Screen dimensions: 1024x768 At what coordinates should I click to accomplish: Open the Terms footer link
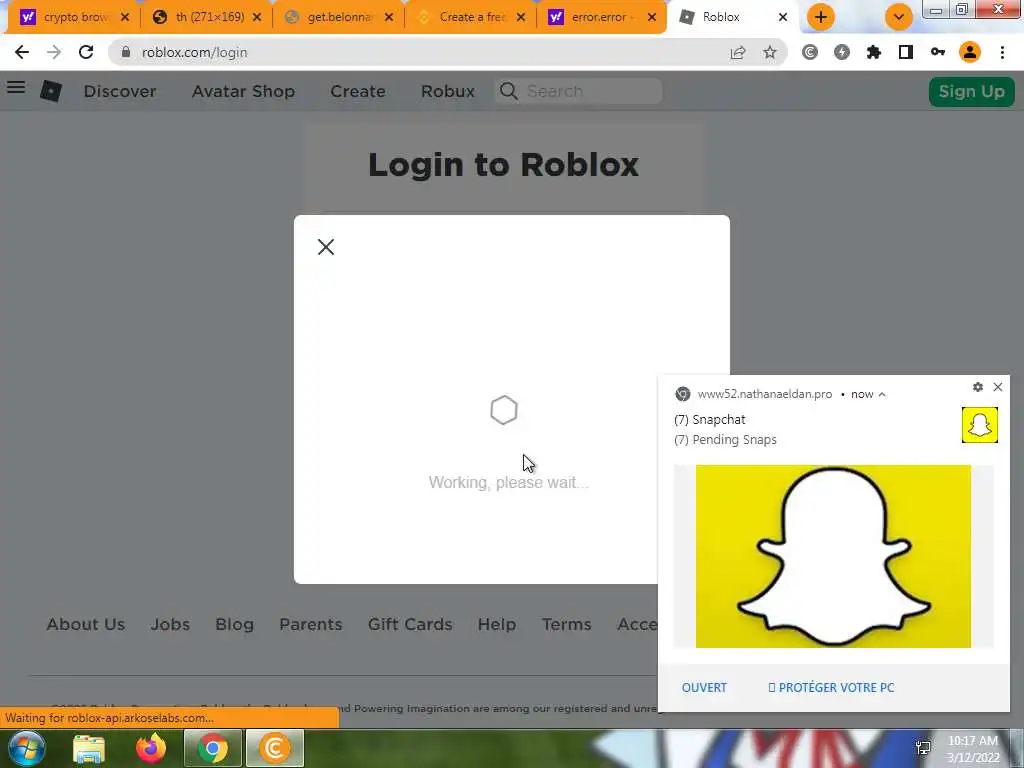pos(566,624)
